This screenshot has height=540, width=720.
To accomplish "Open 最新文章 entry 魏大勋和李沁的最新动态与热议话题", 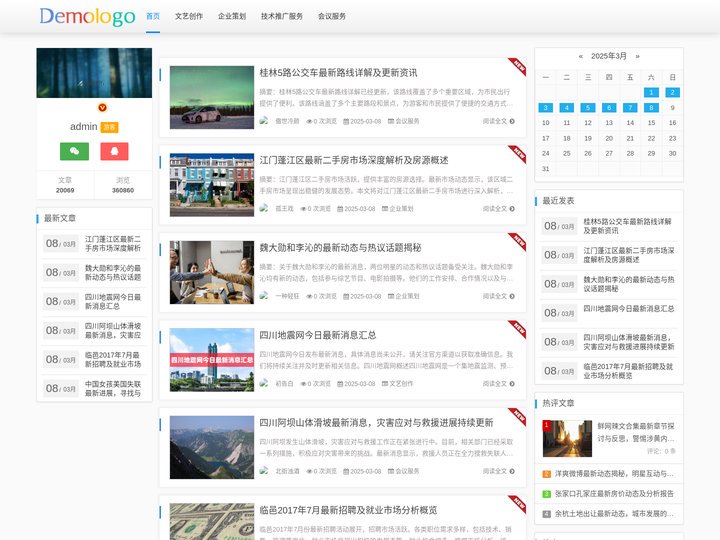I will [113, 273].
